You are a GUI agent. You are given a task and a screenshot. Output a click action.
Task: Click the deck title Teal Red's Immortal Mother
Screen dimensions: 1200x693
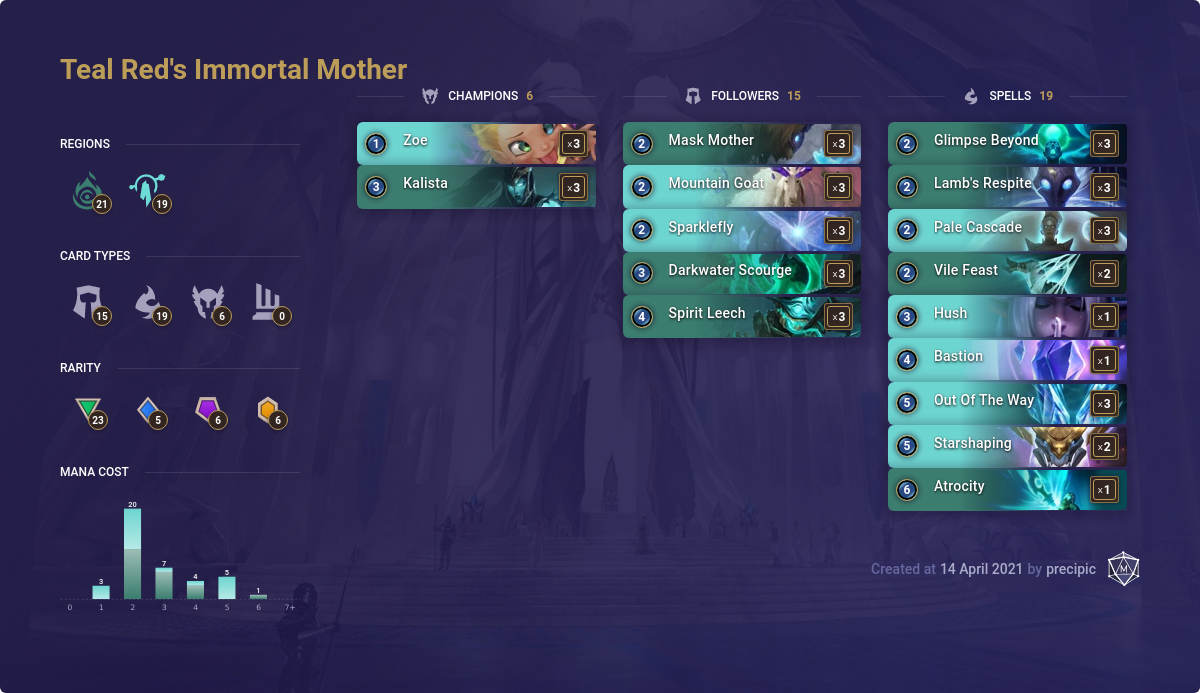pyautogui.click(x=232, y=69)
